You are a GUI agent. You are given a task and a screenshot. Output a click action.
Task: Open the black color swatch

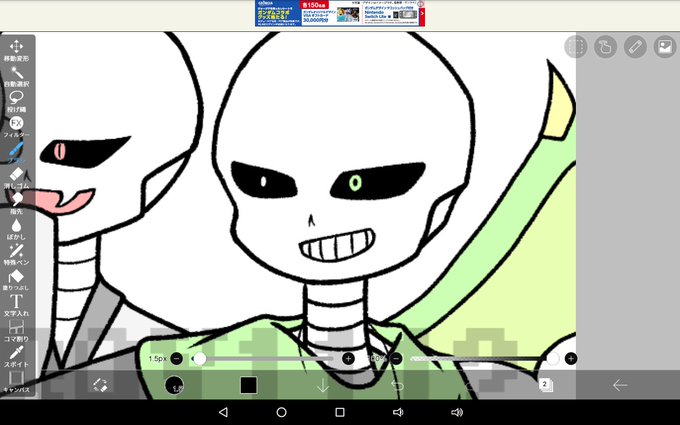click(248, 385)
